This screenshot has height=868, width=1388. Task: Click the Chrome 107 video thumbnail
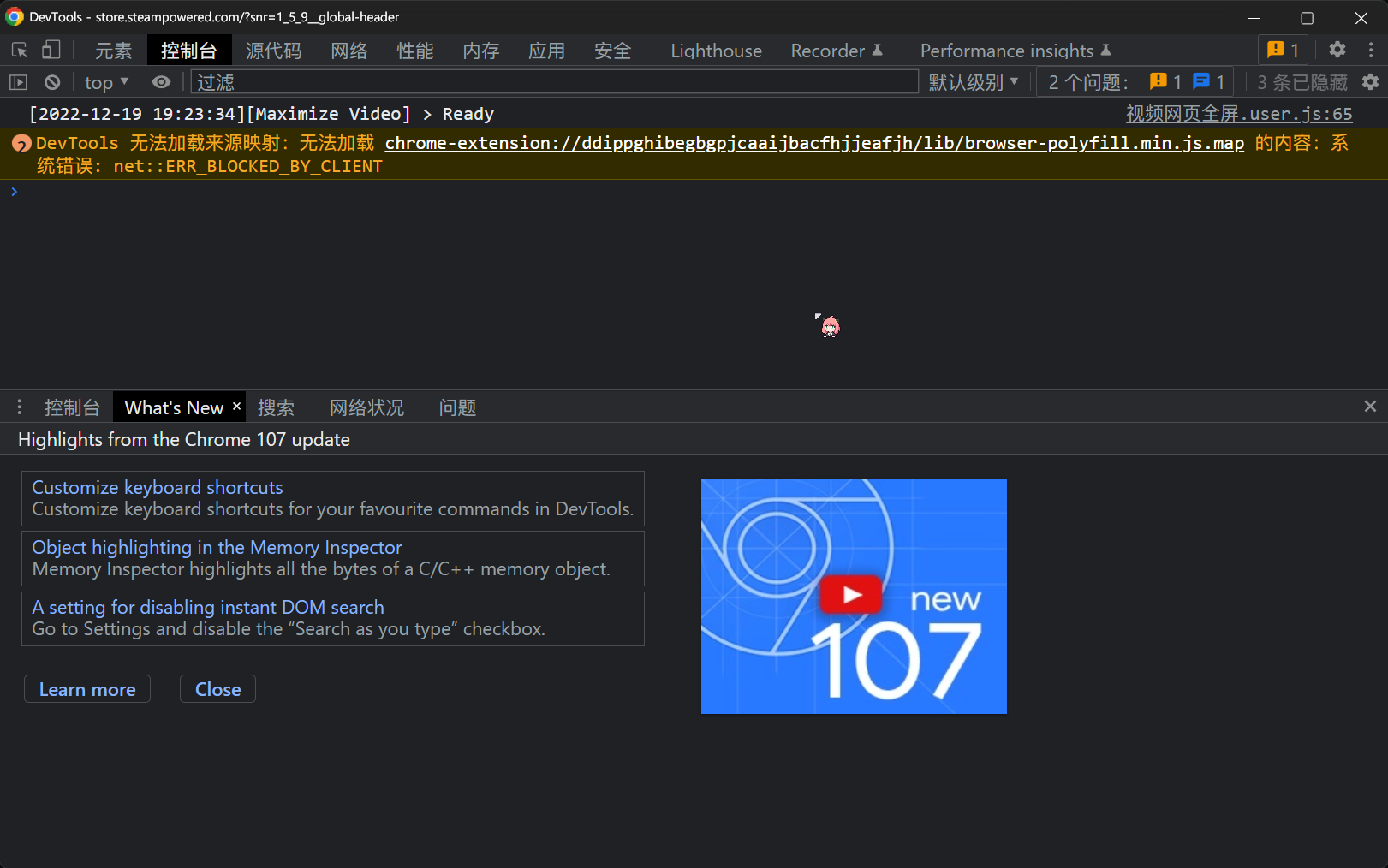(853, 596)
